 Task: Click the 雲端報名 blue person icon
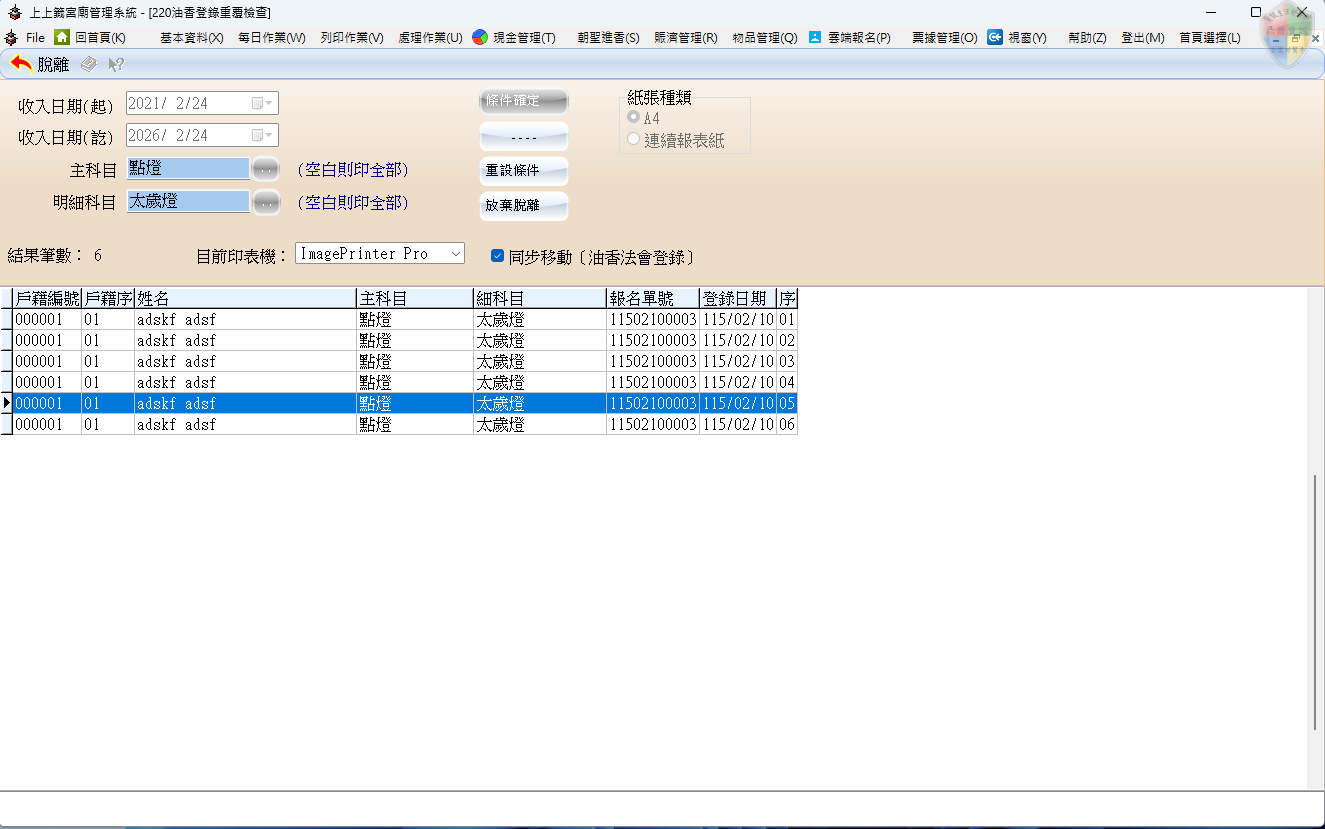click(815, 37)
